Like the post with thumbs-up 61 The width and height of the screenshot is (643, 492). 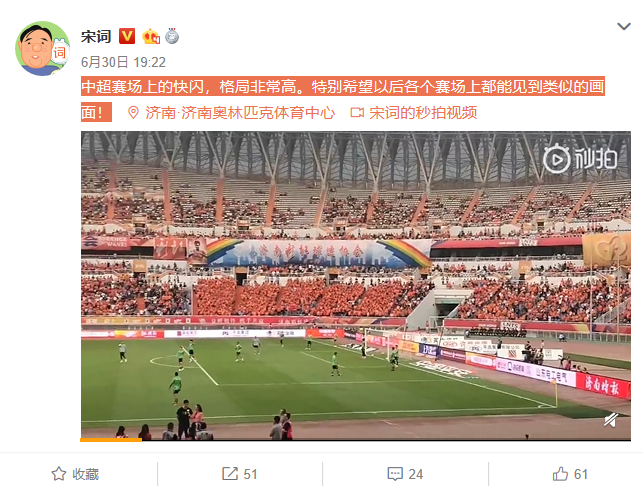pos(570,474)
